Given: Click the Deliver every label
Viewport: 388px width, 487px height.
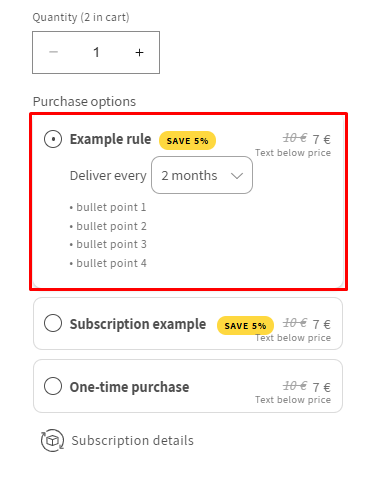Looking at the screenshot, I should coord(108,176).
